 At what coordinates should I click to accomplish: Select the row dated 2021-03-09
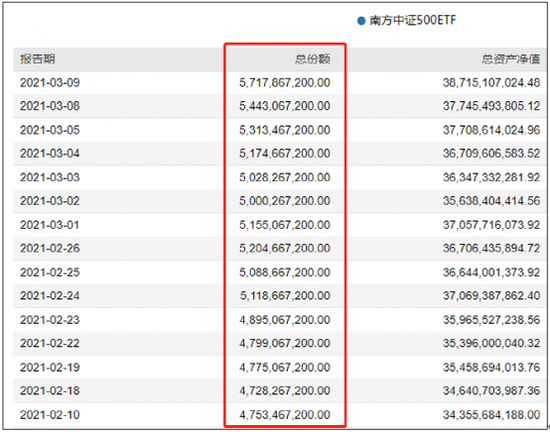pos(280,83)
